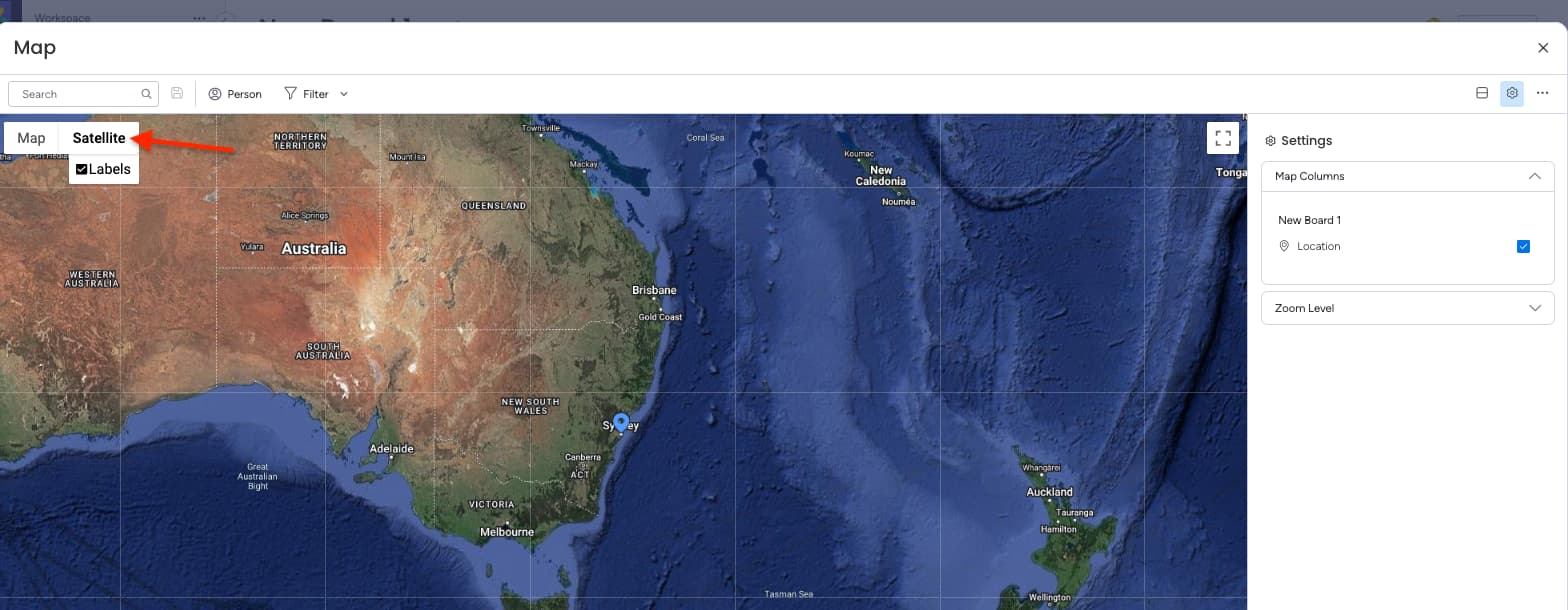
Task: Switch to the Satellite view tab
Action: 99,138
